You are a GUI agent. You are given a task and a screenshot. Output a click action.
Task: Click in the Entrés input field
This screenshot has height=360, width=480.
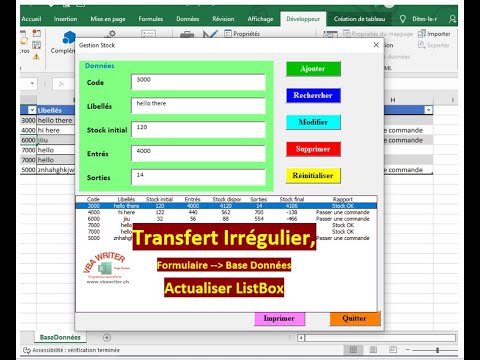pyautogui.click(x=198, y=153)
